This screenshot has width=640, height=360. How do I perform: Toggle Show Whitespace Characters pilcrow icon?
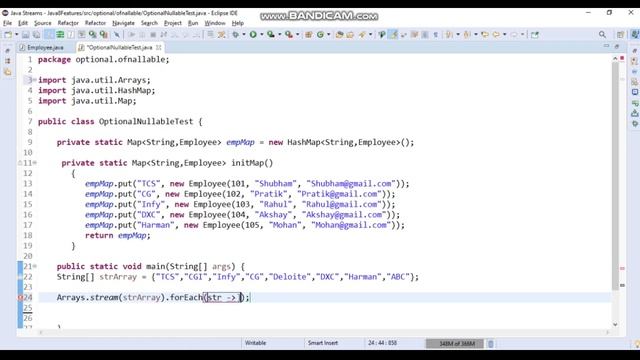tap(436, 35)
